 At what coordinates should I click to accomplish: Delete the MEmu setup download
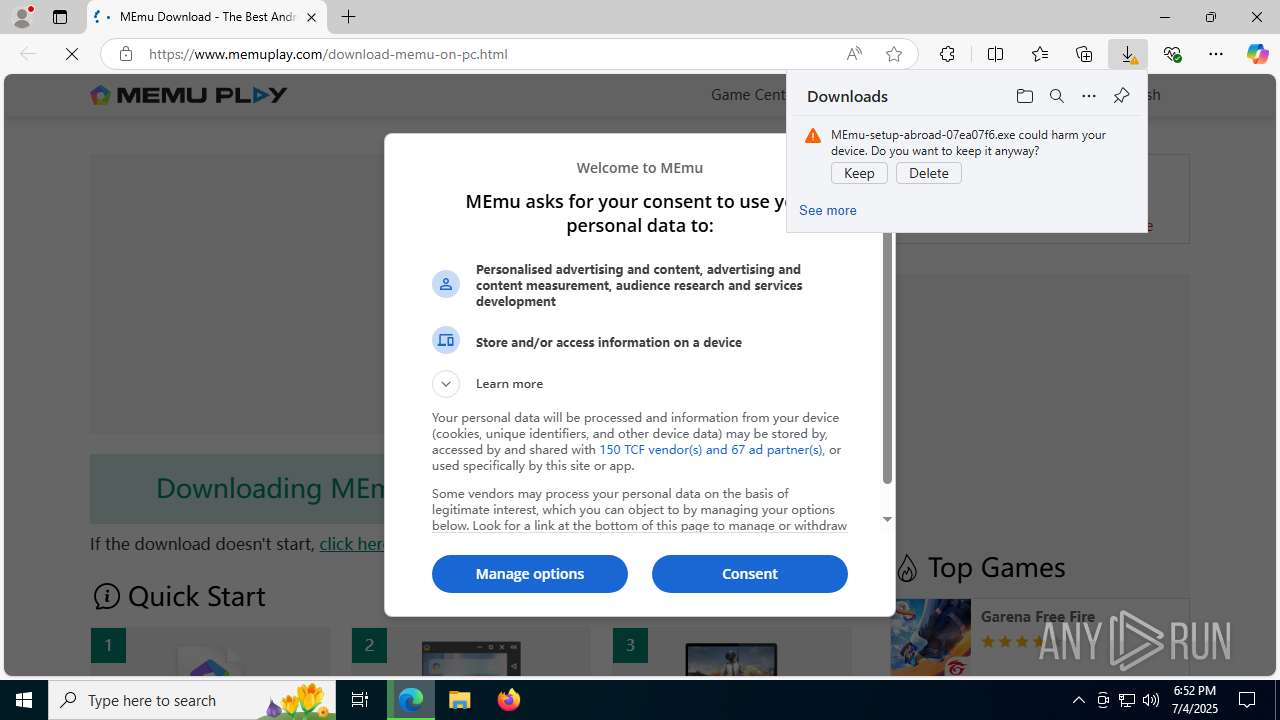(929, 173)
